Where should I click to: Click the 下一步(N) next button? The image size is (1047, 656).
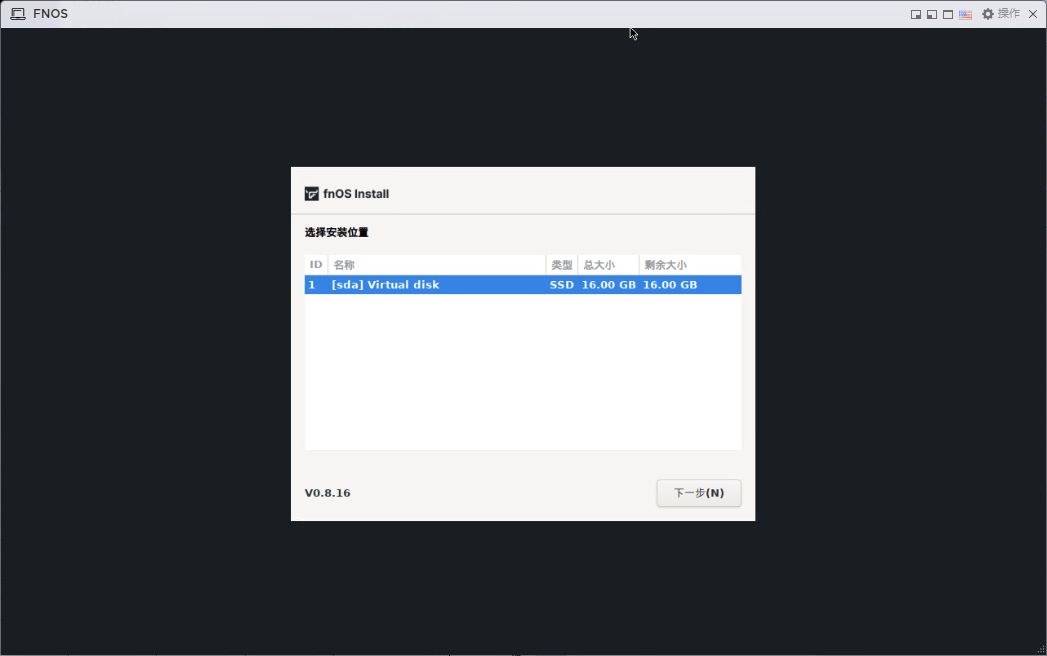698,493
